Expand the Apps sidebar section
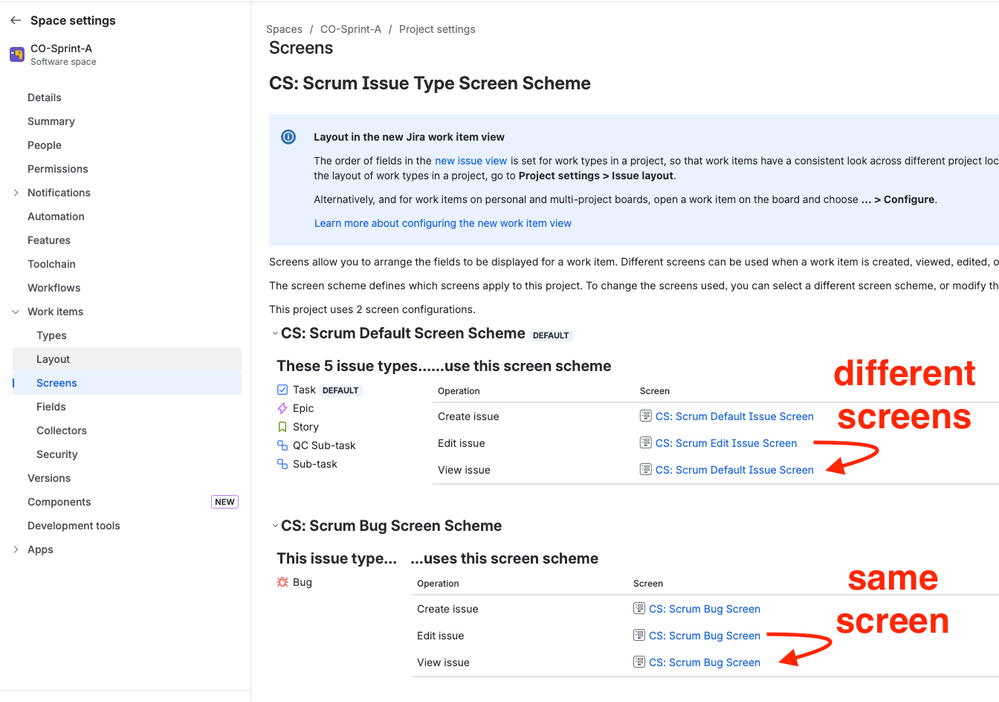This screenshot has height=702, width=999. [16, 549]
